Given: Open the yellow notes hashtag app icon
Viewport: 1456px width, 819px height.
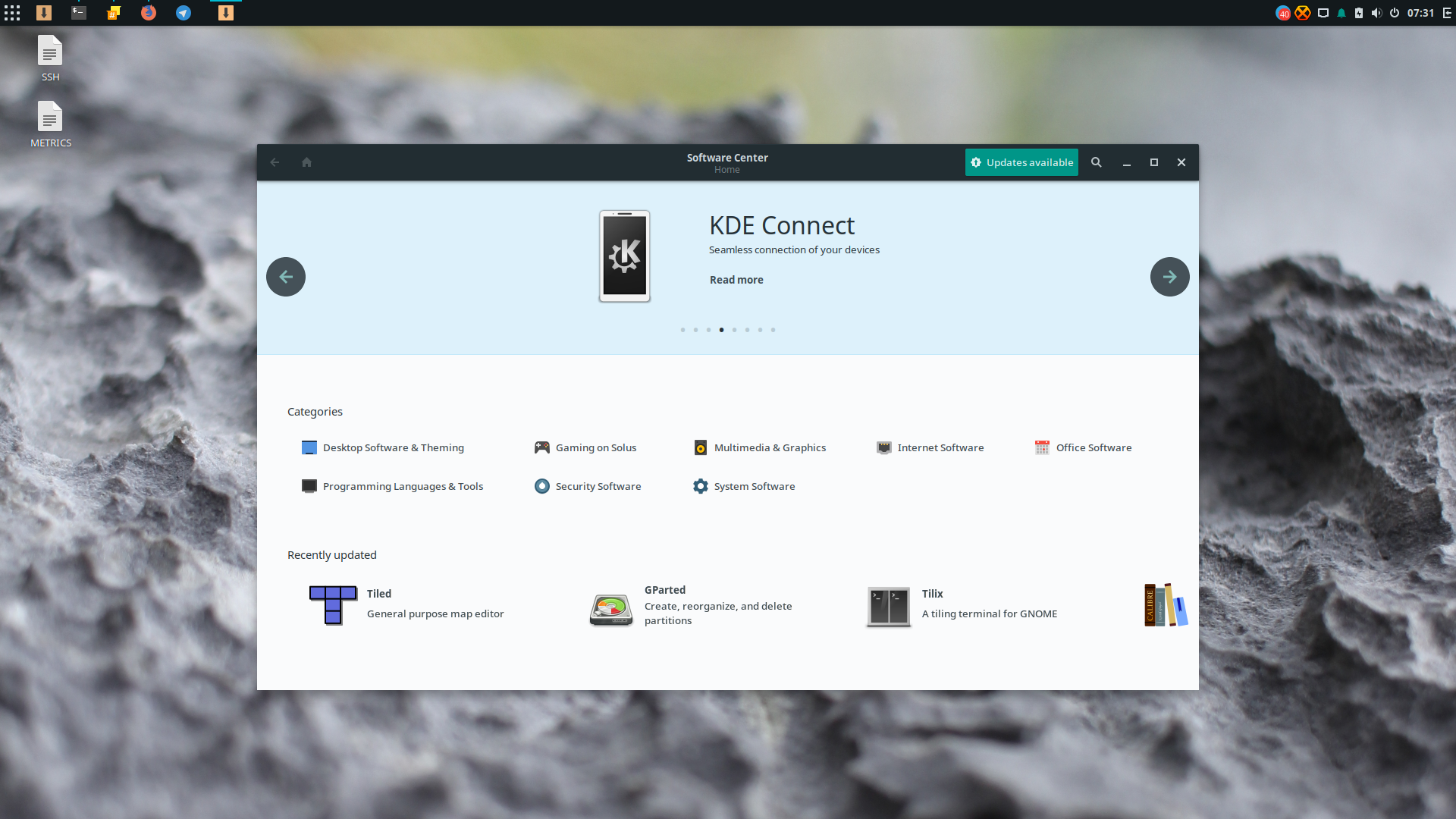Looking at the screenshot, I should point(114,12).
